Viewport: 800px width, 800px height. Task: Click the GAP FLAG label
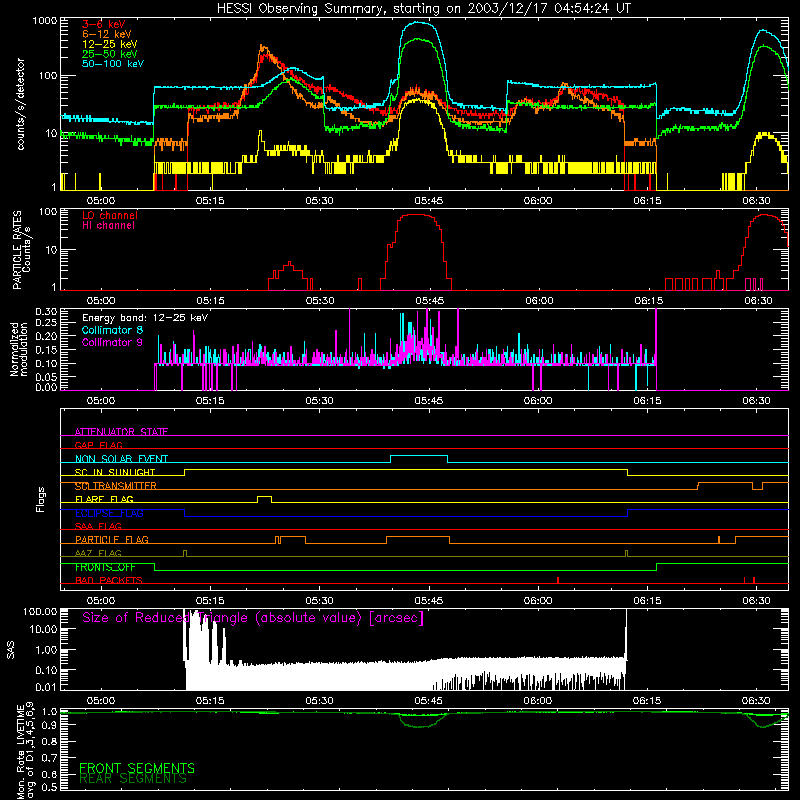98,445
